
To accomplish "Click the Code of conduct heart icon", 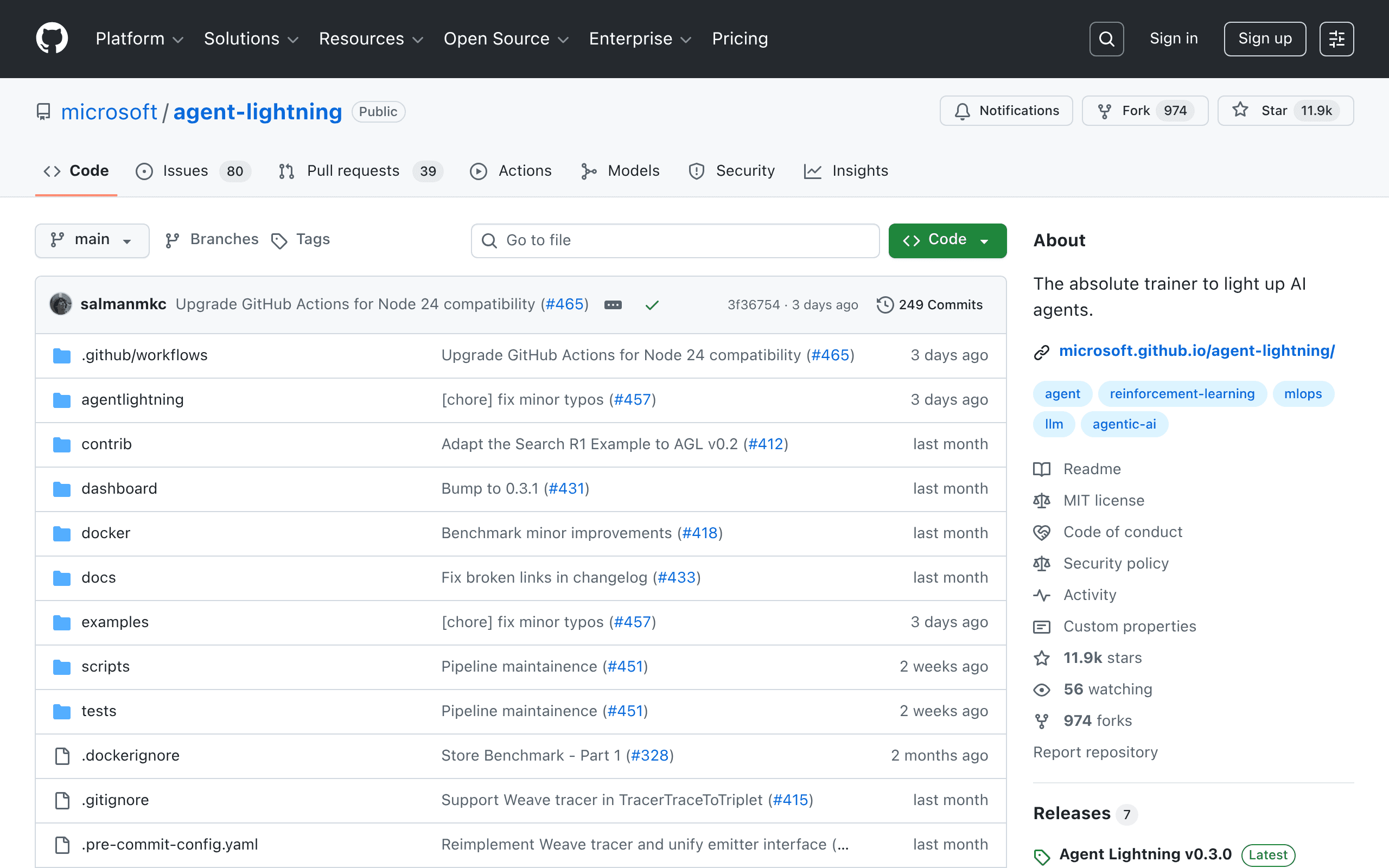I will click(x=1042, y=533).
